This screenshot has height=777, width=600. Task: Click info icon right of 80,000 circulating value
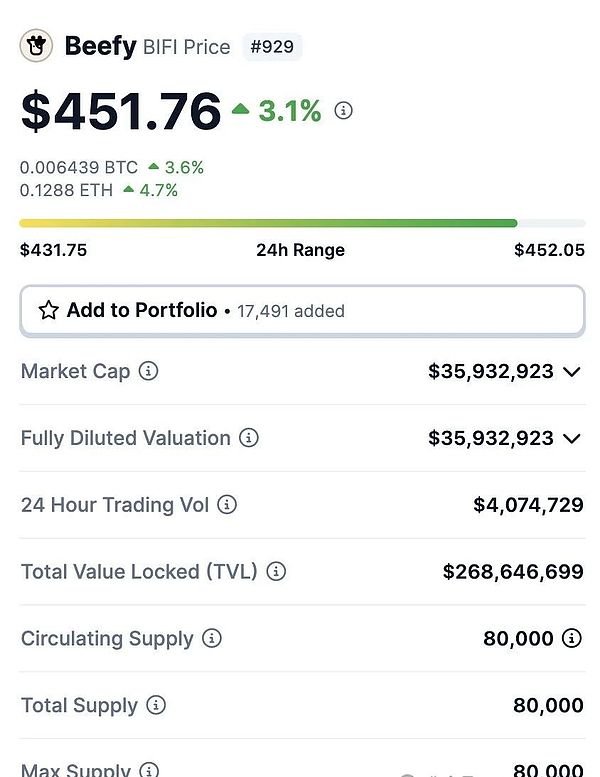point(571,638)
